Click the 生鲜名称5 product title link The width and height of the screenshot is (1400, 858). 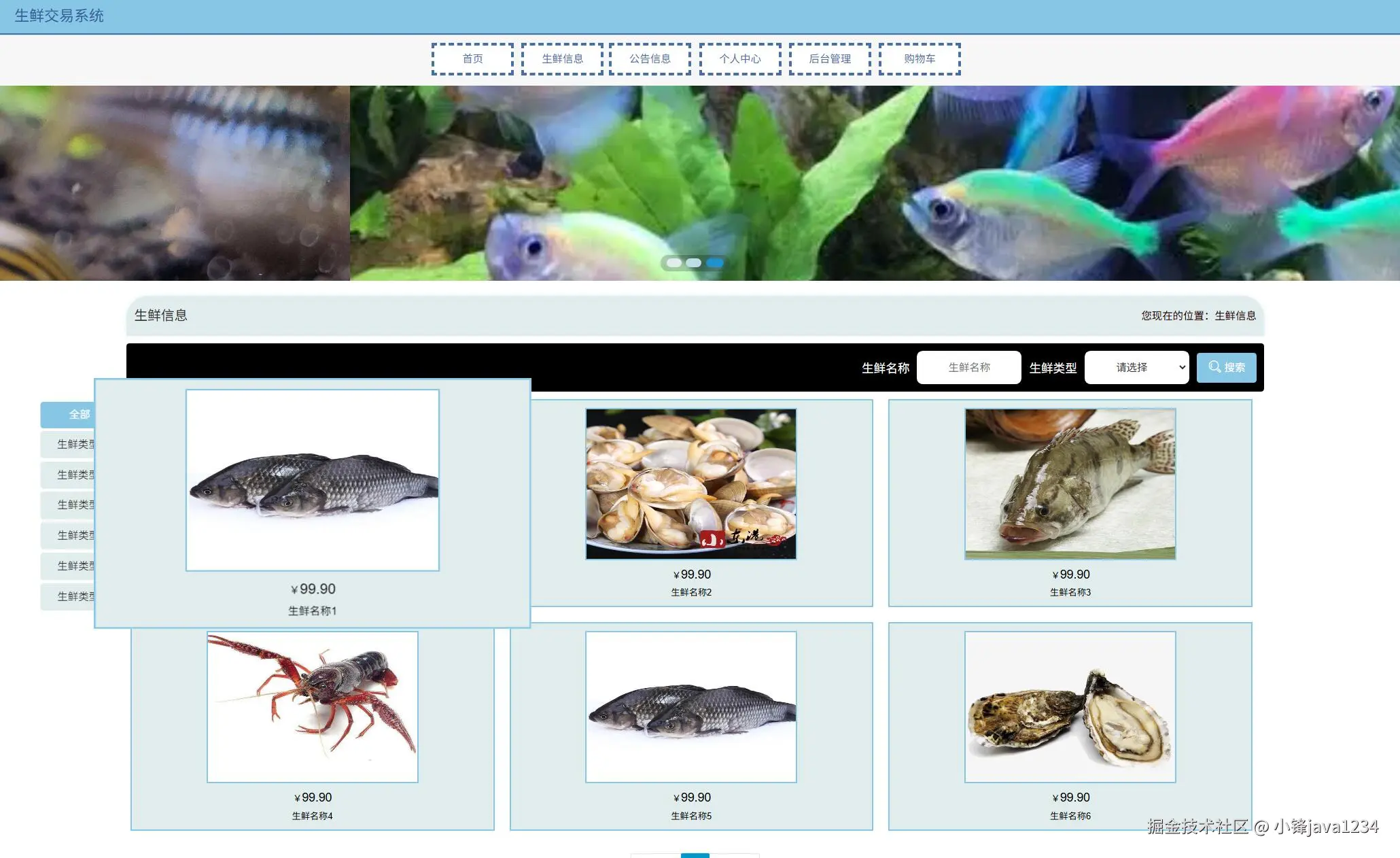(x=690, y=816)
